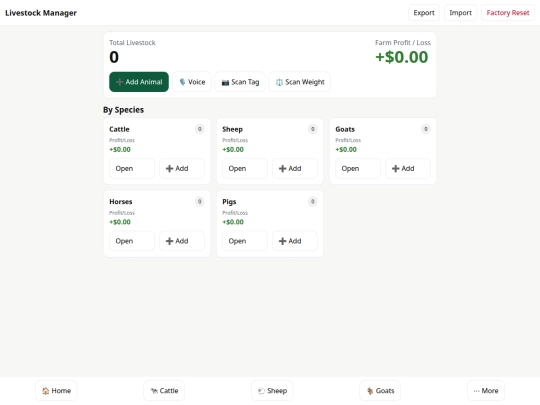Go to Home tab in bottom navigation

(56, 391)
